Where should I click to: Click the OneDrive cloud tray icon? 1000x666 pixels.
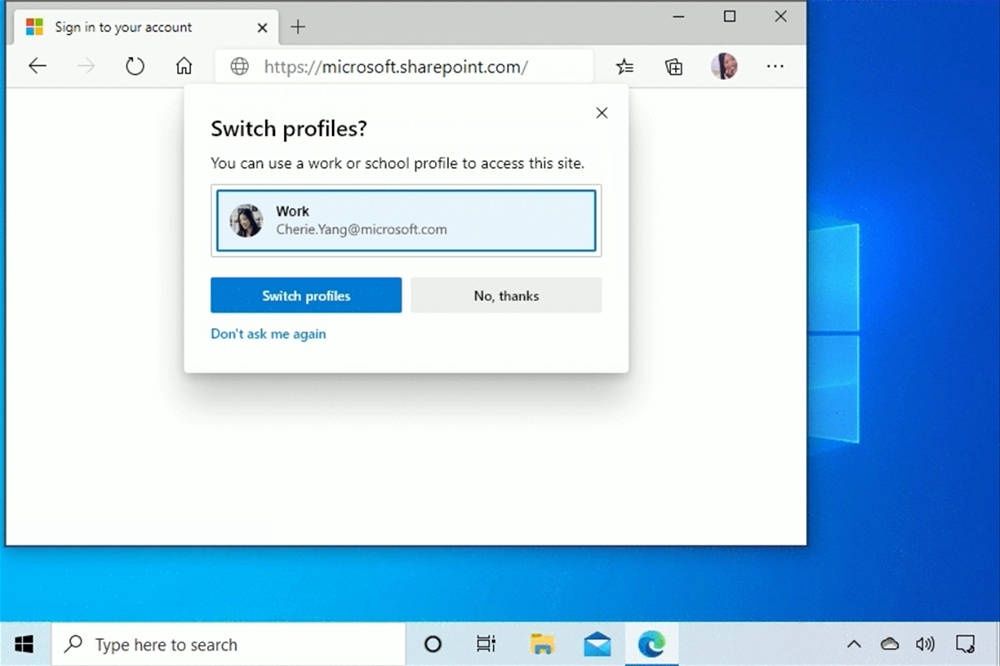[x=890, y=644]
